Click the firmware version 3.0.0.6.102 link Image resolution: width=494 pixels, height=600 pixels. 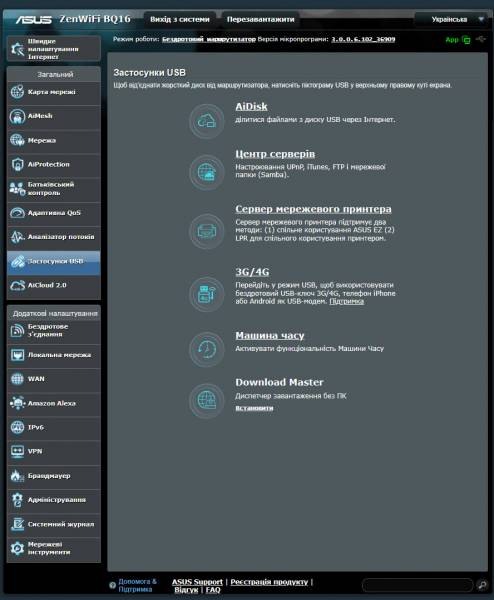pyautogui.click(x=363, y=39)
